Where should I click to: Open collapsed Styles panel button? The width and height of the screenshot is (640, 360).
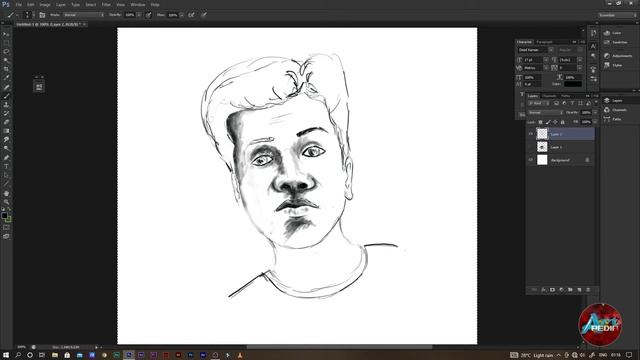pos(613,65)
